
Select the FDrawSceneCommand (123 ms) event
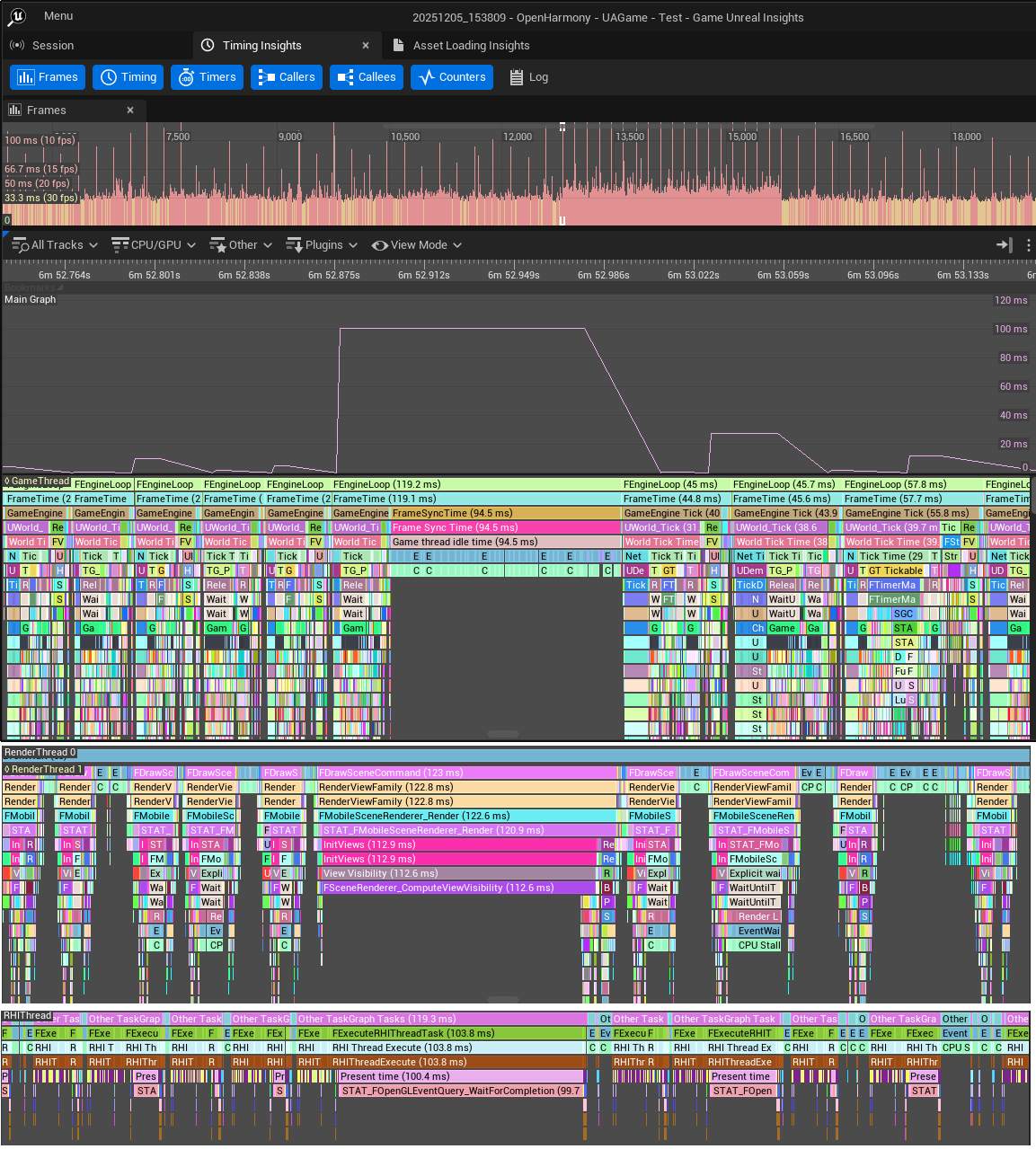point(468,773)
